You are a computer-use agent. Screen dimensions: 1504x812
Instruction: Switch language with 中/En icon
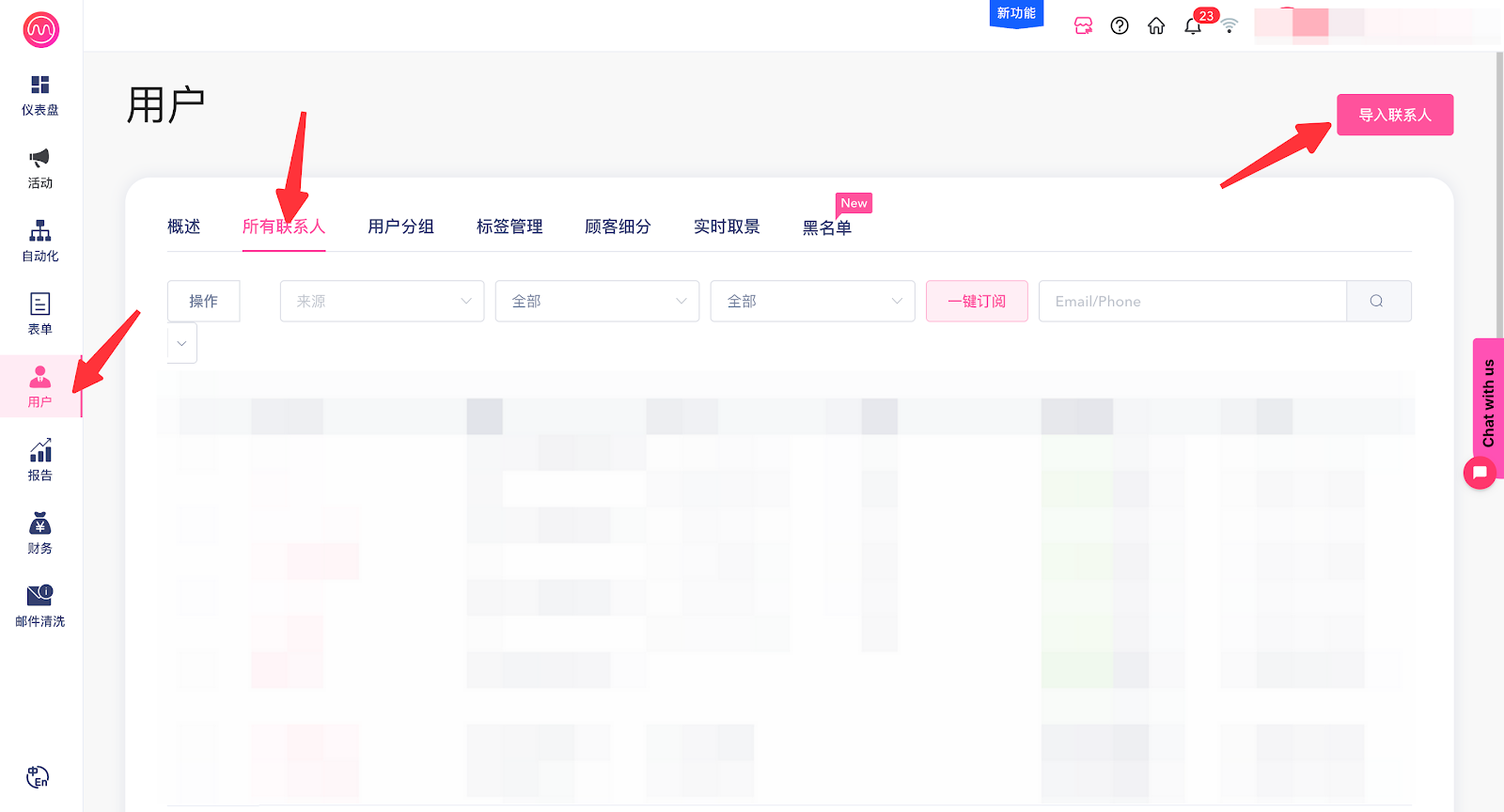point(38,777)
